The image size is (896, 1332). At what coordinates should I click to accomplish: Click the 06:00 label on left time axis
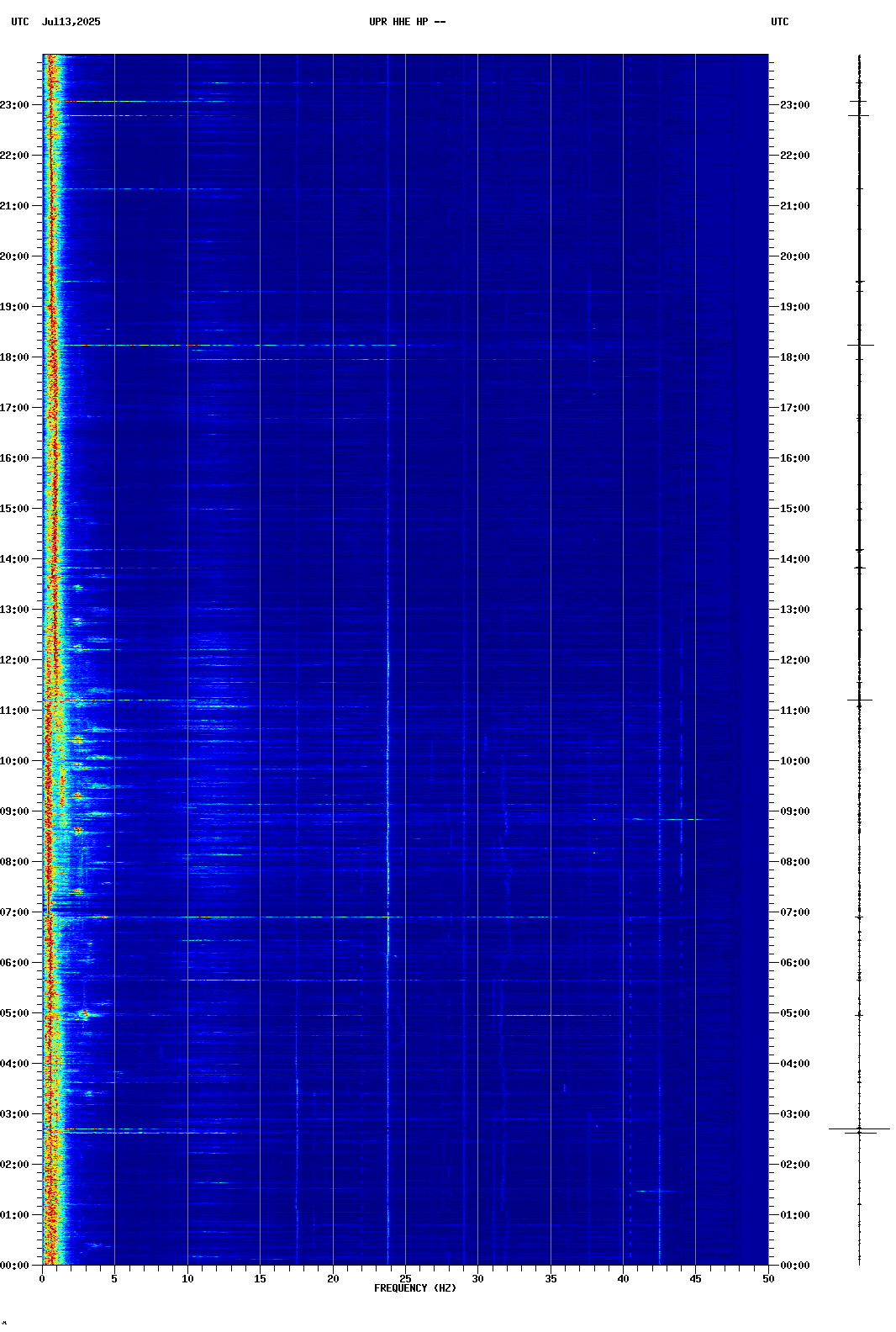pyautogui.click(x=14, y=963)
